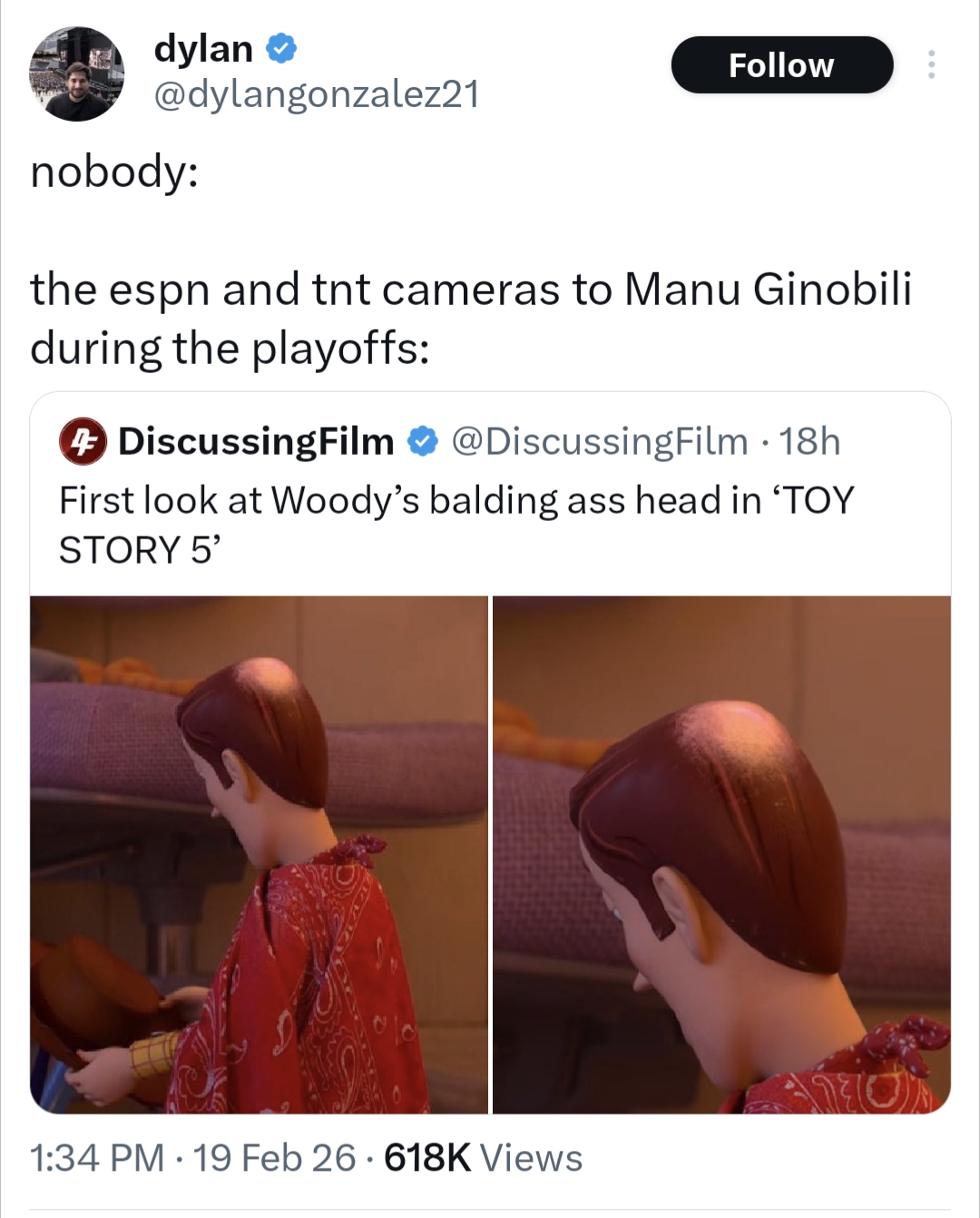Screen dimensions: 980x1218
Task: Open the DiscussingFilm logo avatar
Action: (x=83, y=442)
